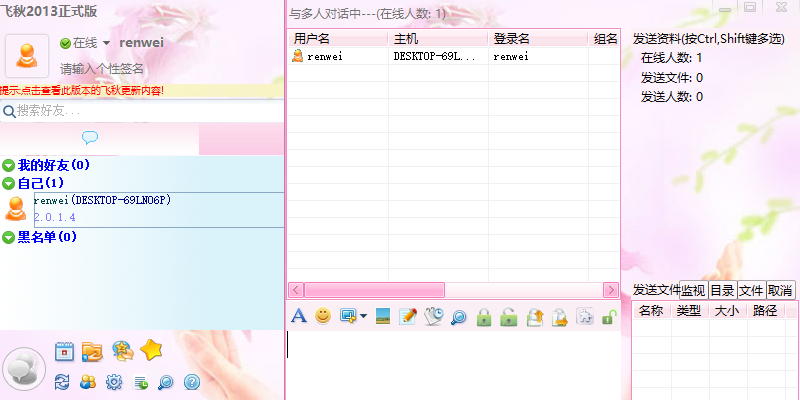Open the orange shared folder icon
The height and width of the screenshot is (400, 800).
coord(92,350)
